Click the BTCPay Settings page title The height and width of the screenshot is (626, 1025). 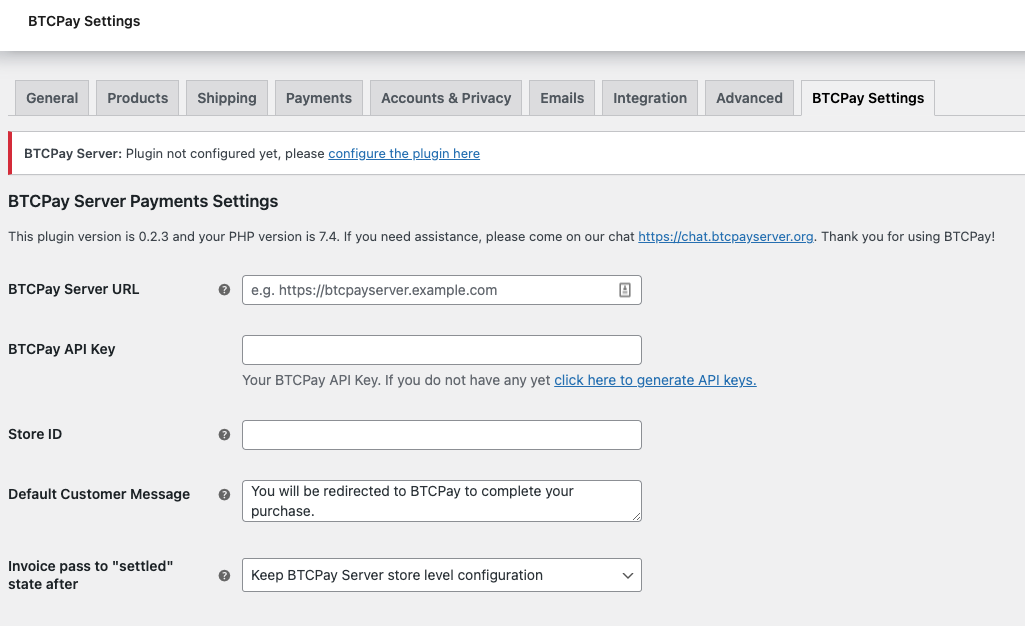pos(84,21)
